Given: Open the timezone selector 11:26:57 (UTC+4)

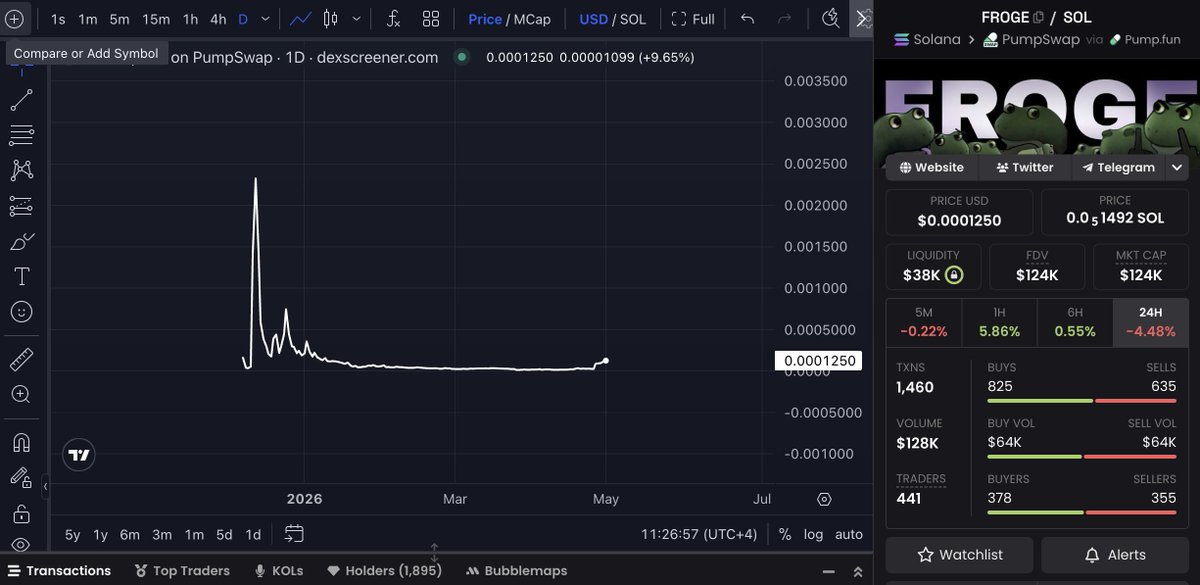Looking at the screenshot, I should coord(704,534).
